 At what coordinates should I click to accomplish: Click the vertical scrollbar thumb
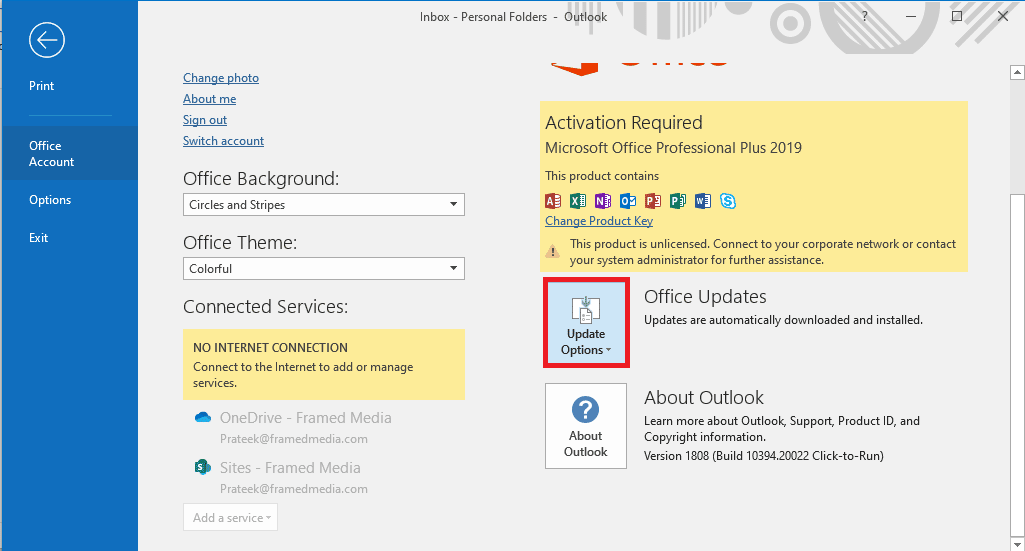pyautogui.click(x=1017, y=366)
